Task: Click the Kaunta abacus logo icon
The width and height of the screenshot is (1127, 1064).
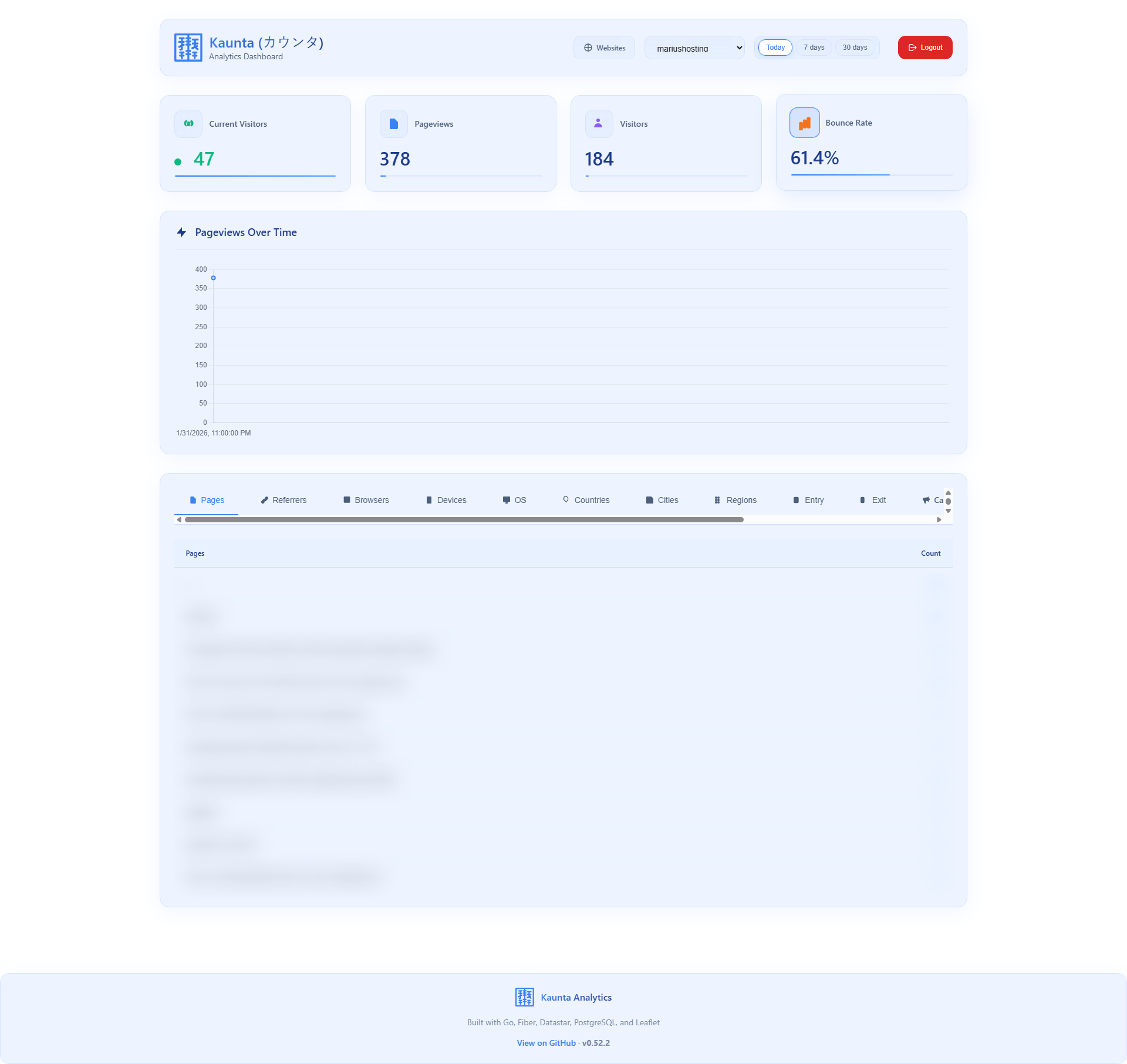Action: (187, 47)
